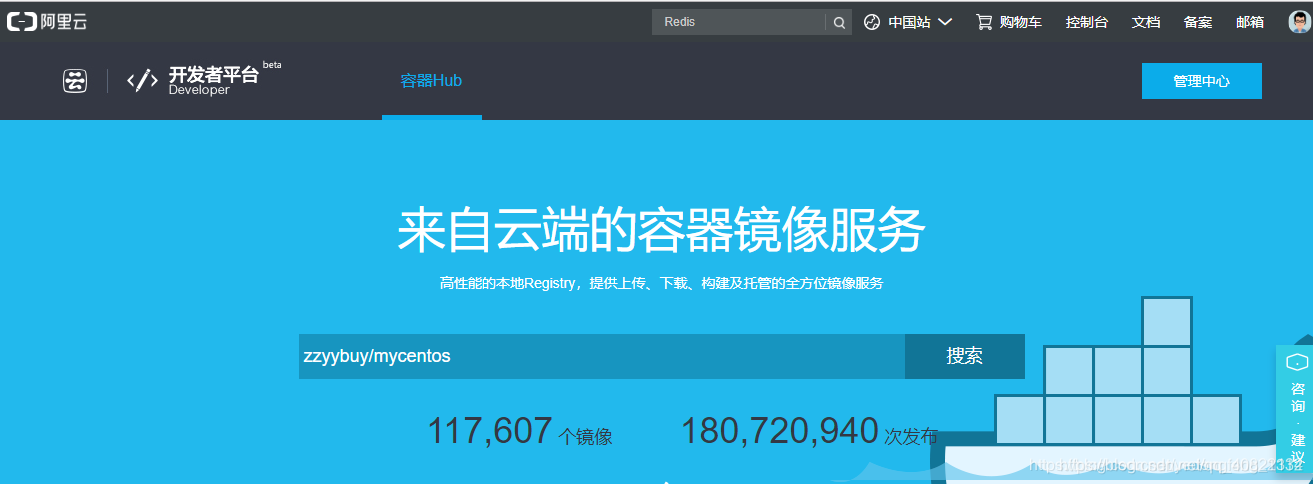Click the 117,607 images count text
This screenshot has width=1313, height=484.
click(489, 431)
